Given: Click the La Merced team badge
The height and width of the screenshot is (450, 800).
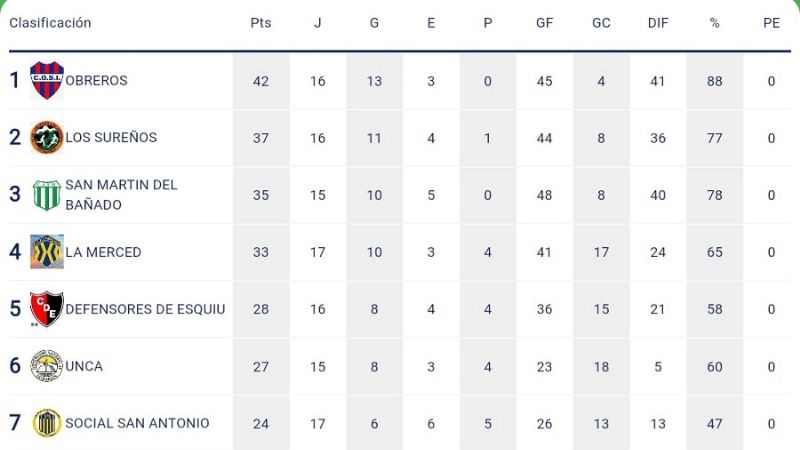Looking at the screenshot, I should point(47,252).
